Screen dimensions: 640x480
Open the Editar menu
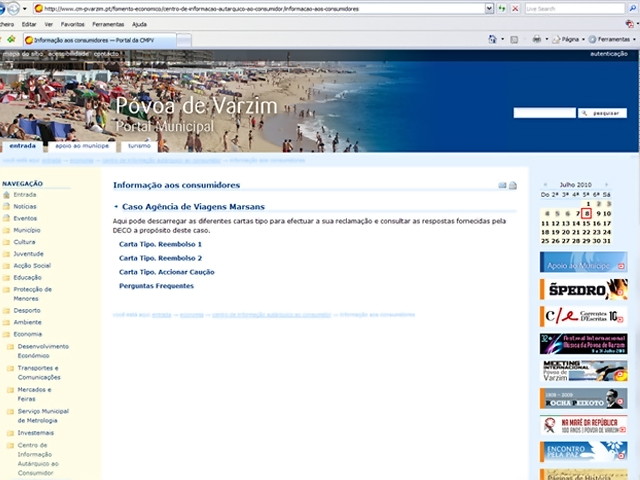coord(29,24)
